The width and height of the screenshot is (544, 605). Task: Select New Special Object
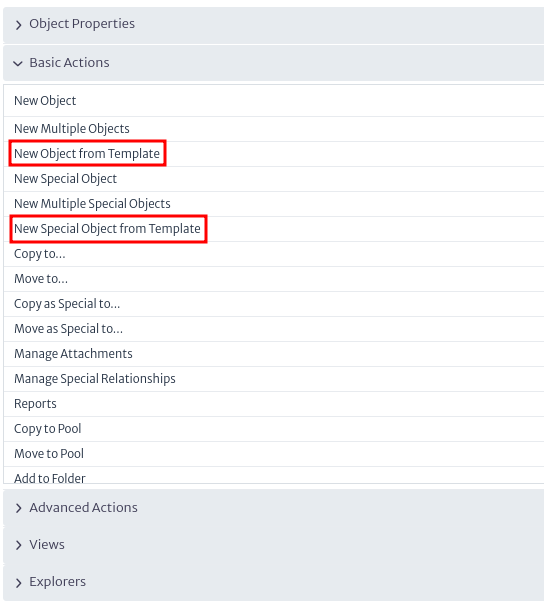(274, 179)
